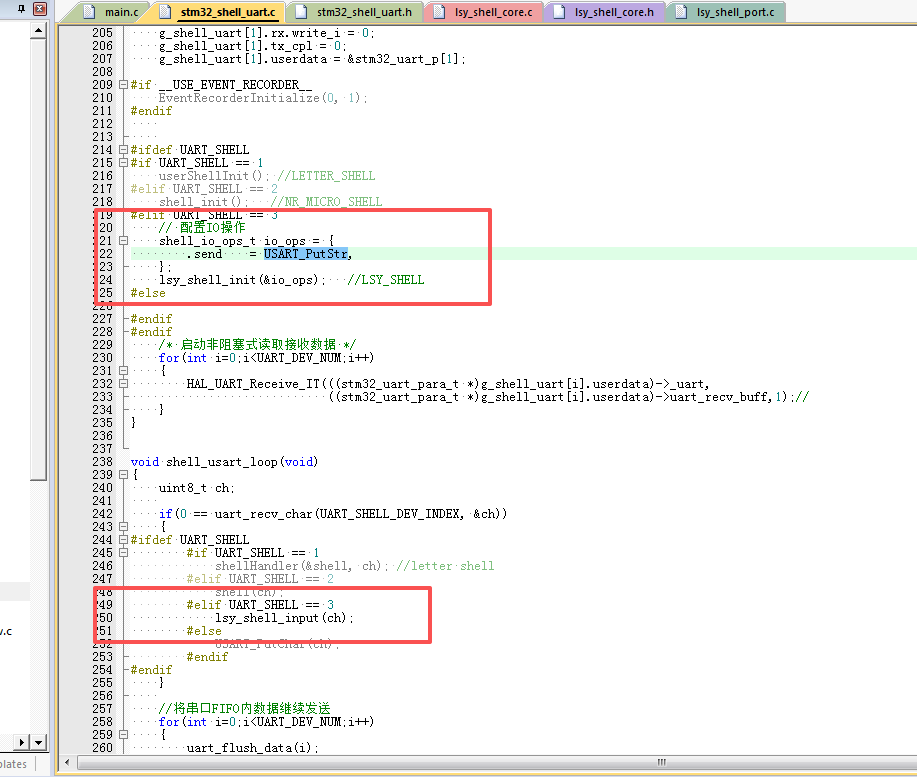Collapse the #if UART_SHELL == 1 fold at line 245
Image resolution: width=917 pixels, height=777 pixels.
click(x=123, y=552)
